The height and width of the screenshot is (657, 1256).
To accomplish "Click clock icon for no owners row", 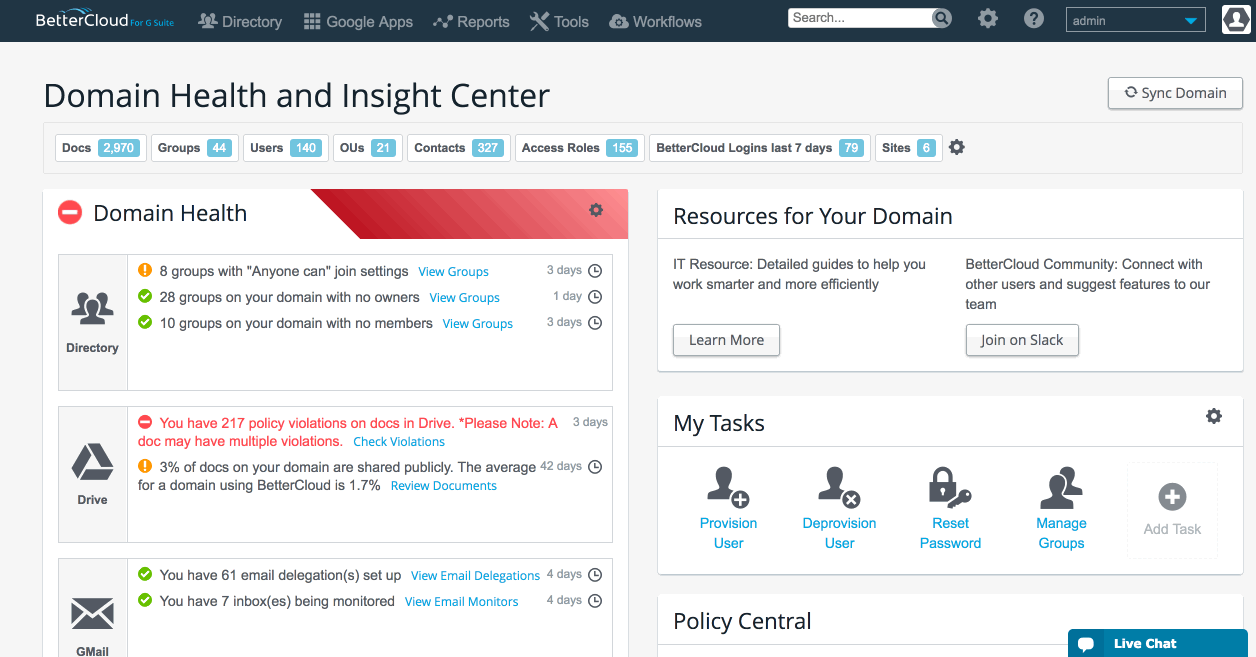I will pyautogui.click(x=595, y=297).
